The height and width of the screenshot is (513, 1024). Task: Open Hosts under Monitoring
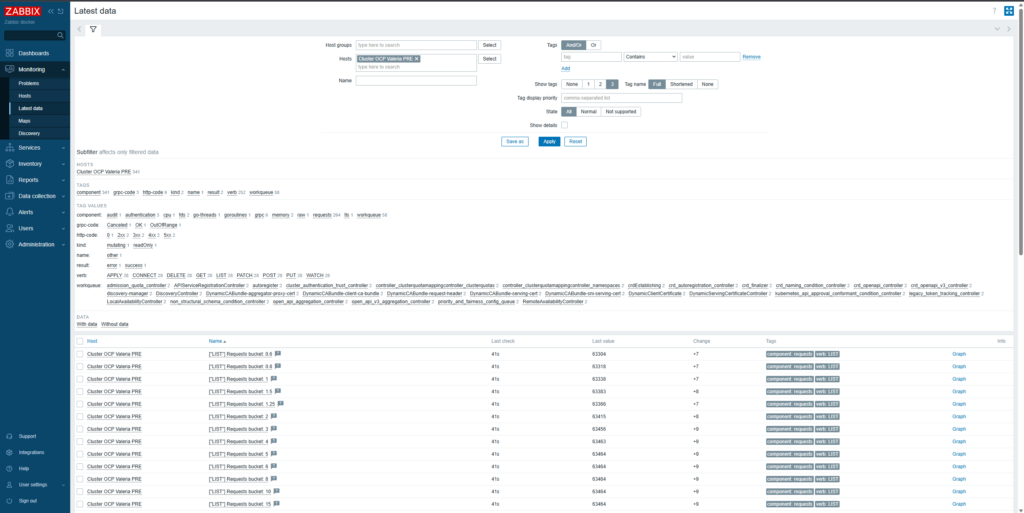pyautogui.click(x=25, y=96)
